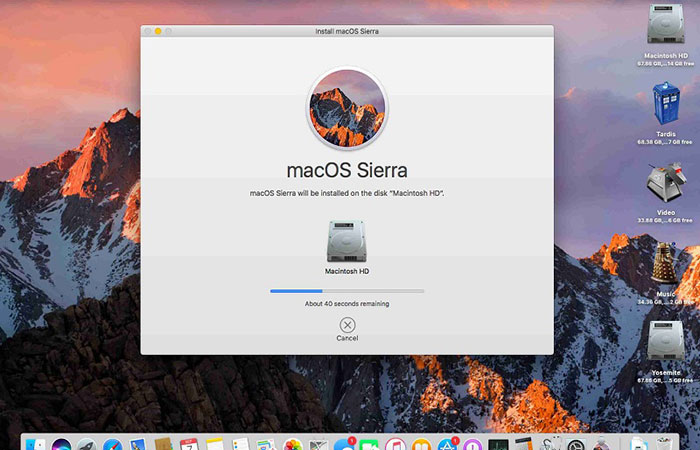Click the installation progress bar
This screenshot has height=450, width=700.
[347, 291]
